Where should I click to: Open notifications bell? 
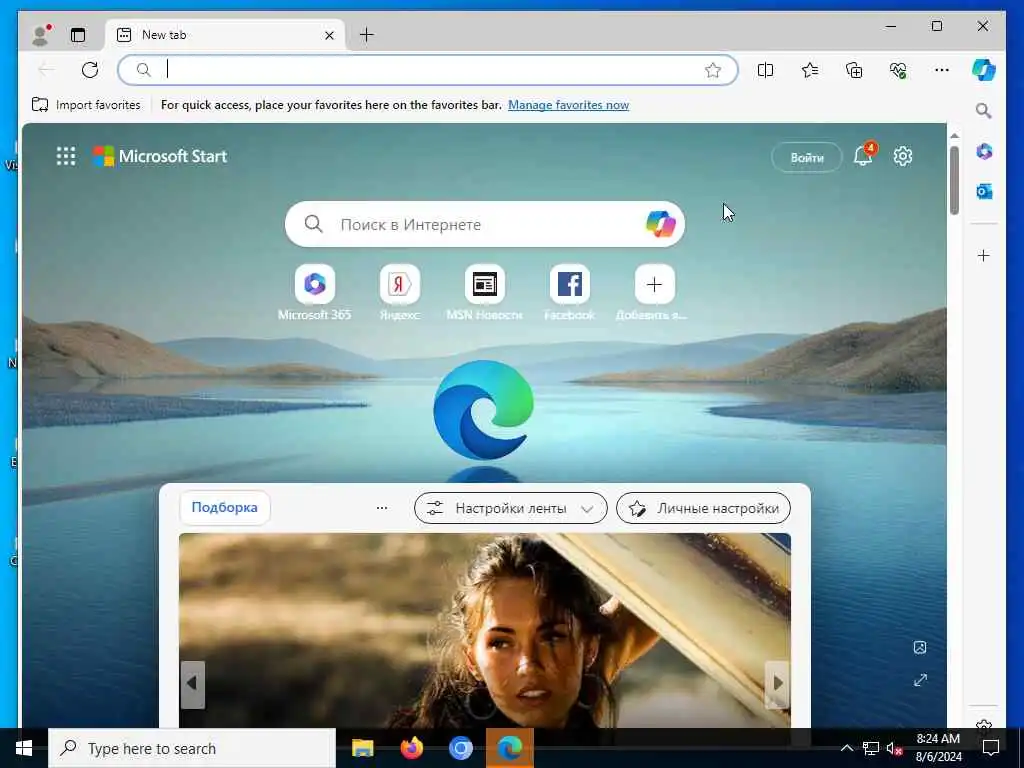point(863,155)
